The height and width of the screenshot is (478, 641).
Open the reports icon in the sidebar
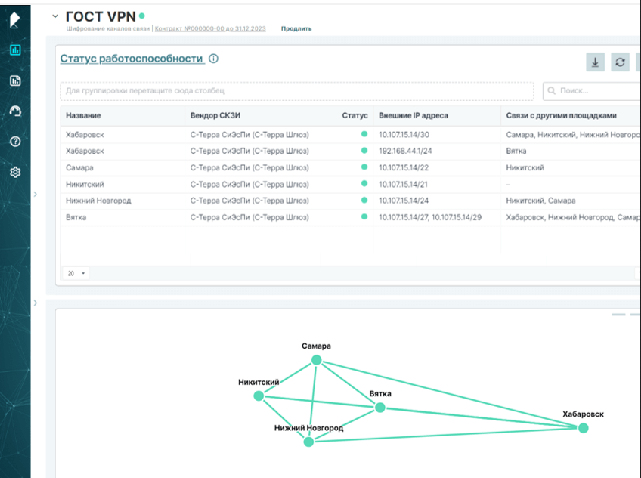pos(15,80)
